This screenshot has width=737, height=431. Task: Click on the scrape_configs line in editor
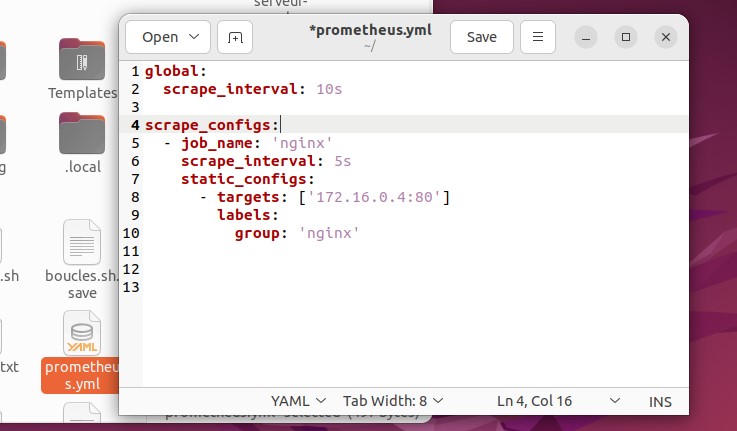211,124
